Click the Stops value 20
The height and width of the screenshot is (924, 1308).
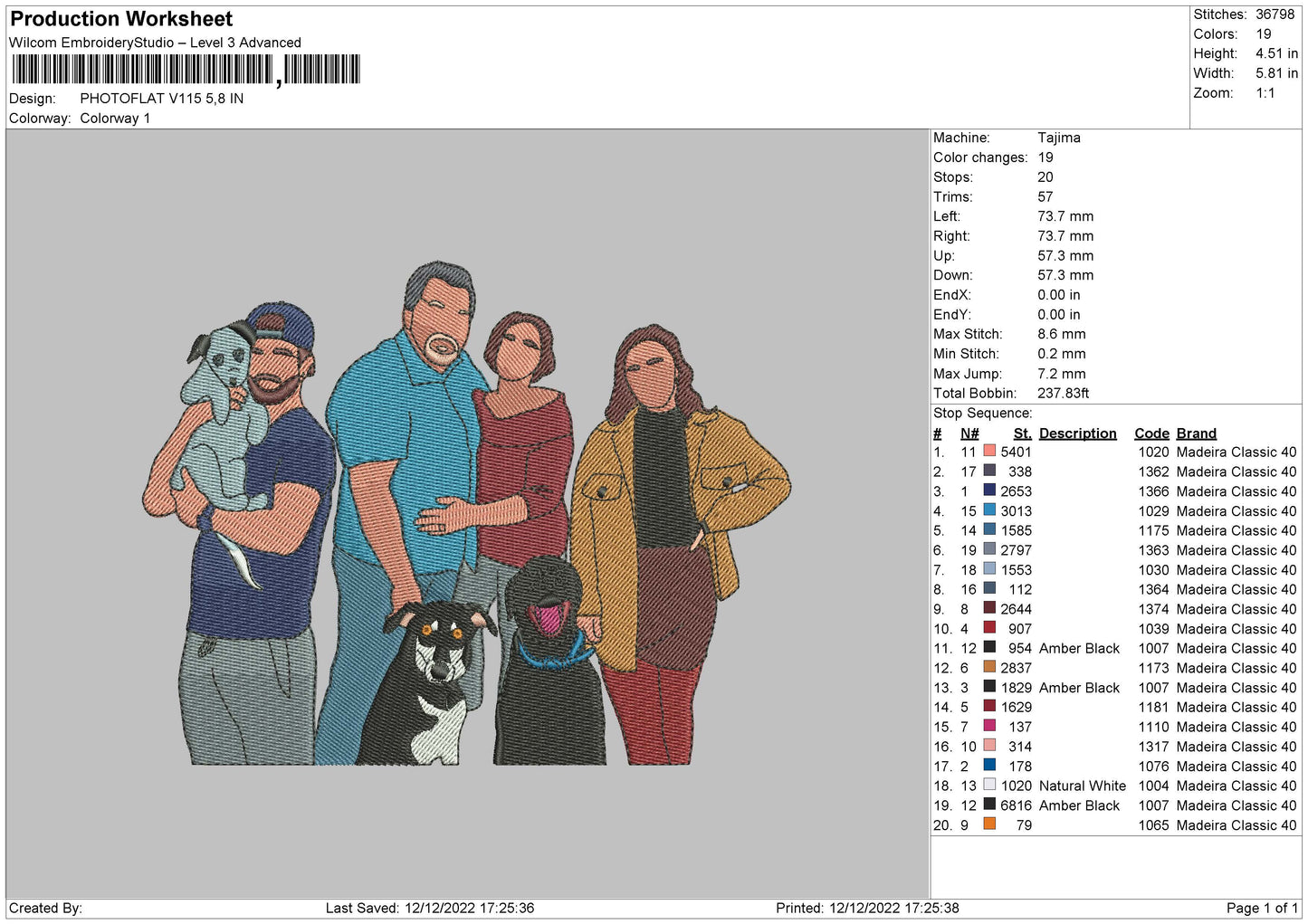pos(1045,177)
